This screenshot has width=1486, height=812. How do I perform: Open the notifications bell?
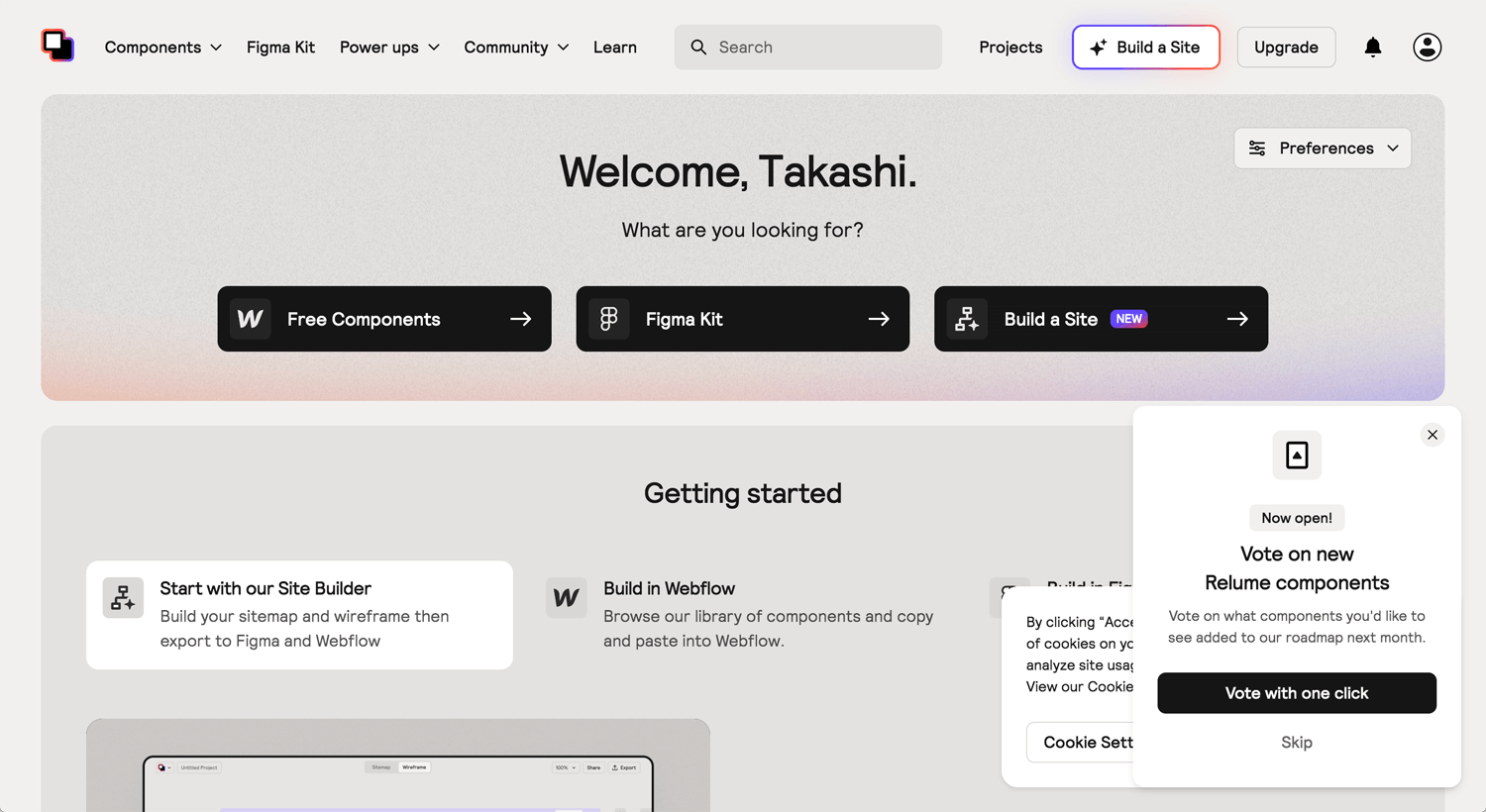coord(1372,47)
